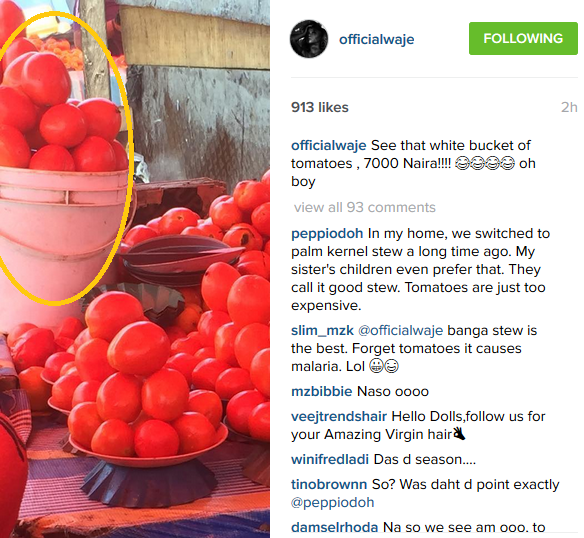Open the slim_mzk commenter profile
Image resolution: width=584 pixels, height=538 pixels.
[x=322, y=330]
